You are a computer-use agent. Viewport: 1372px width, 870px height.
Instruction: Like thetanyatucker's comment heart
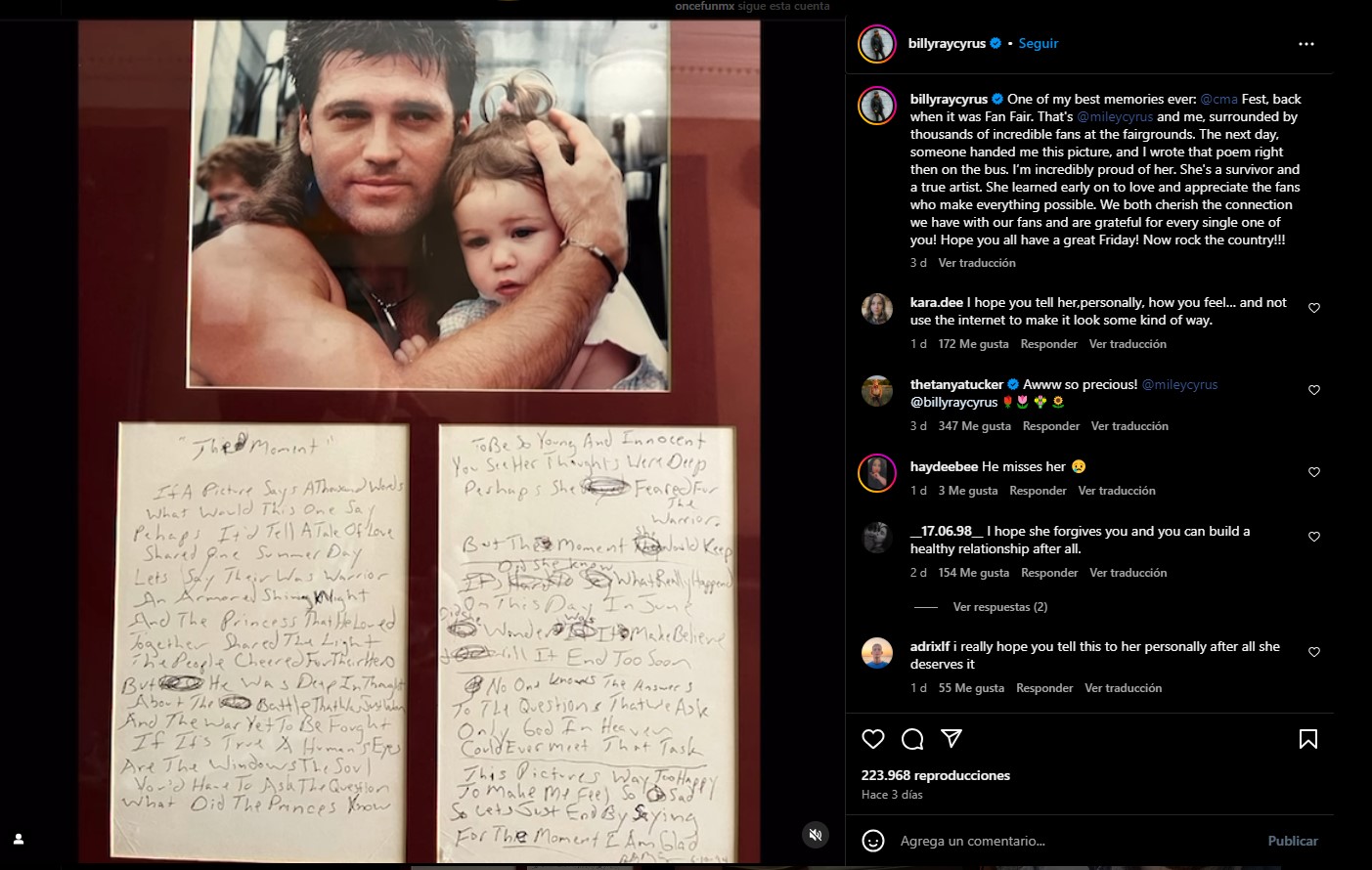coord(1314,390)
